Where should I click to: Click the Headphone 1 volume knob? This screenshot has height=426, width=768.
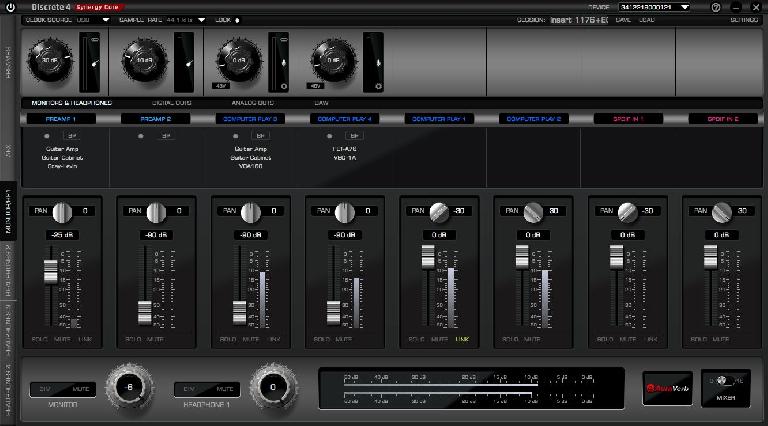tap(273, 387)
